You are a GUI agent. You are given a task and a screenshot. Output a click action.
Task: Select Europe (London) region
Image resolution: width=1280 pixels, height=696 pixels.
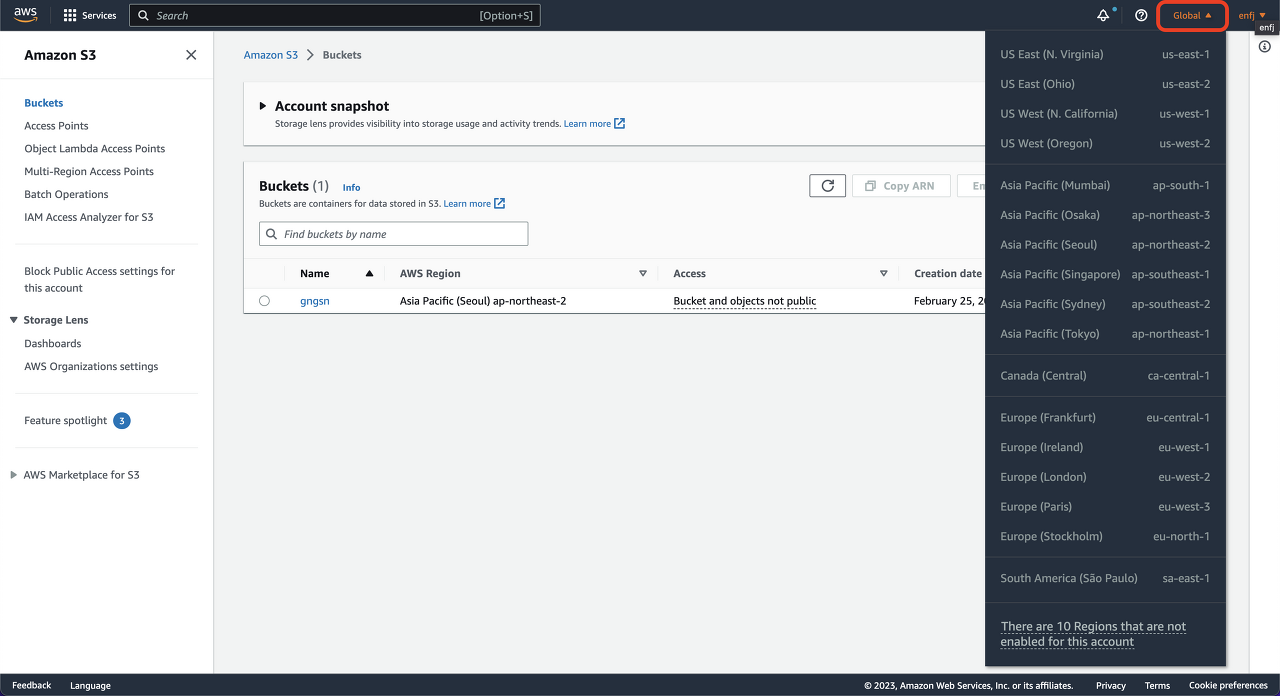tap(1105, 477)
